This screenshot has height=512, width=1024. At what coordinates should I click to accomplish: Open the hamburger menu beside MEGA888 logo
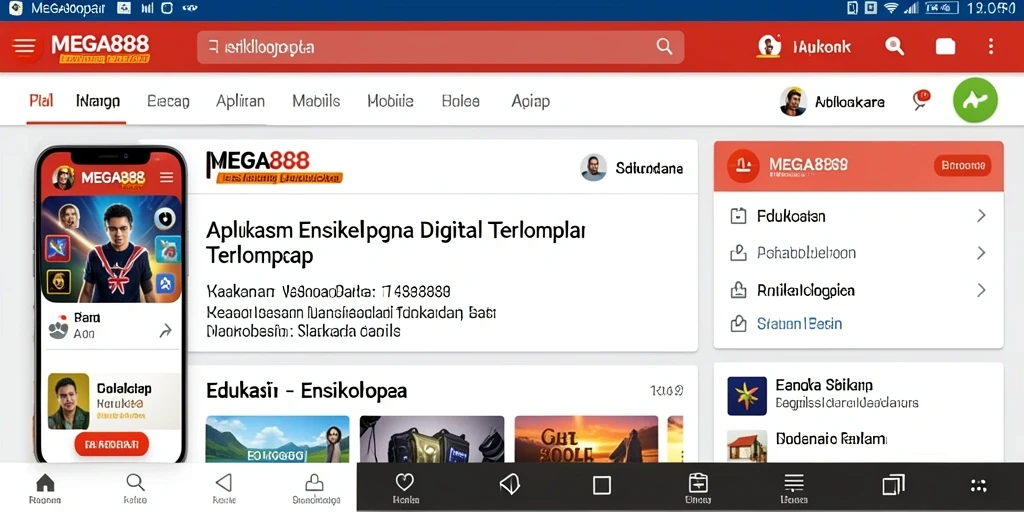coord(25,46)
